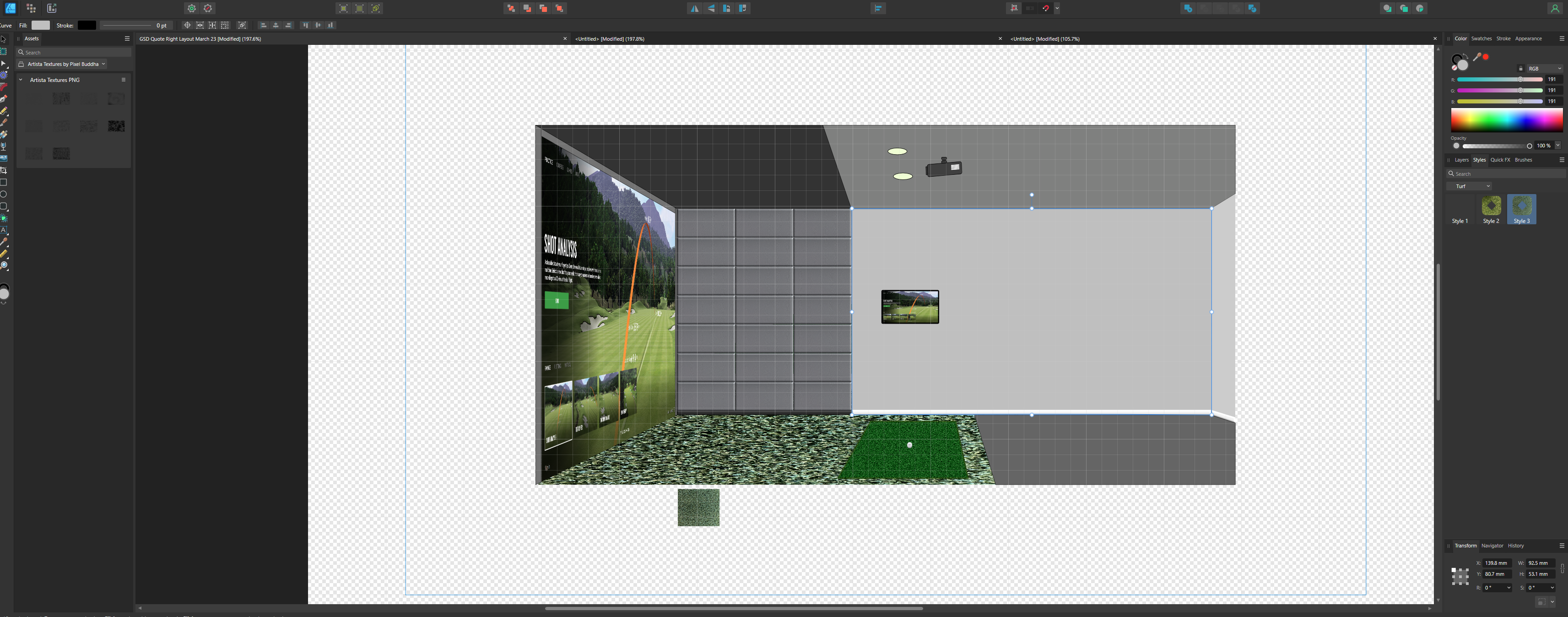Toggle the color model lock
The height and width of the screenshot is (617, 1568).
tap(1520, 68)
